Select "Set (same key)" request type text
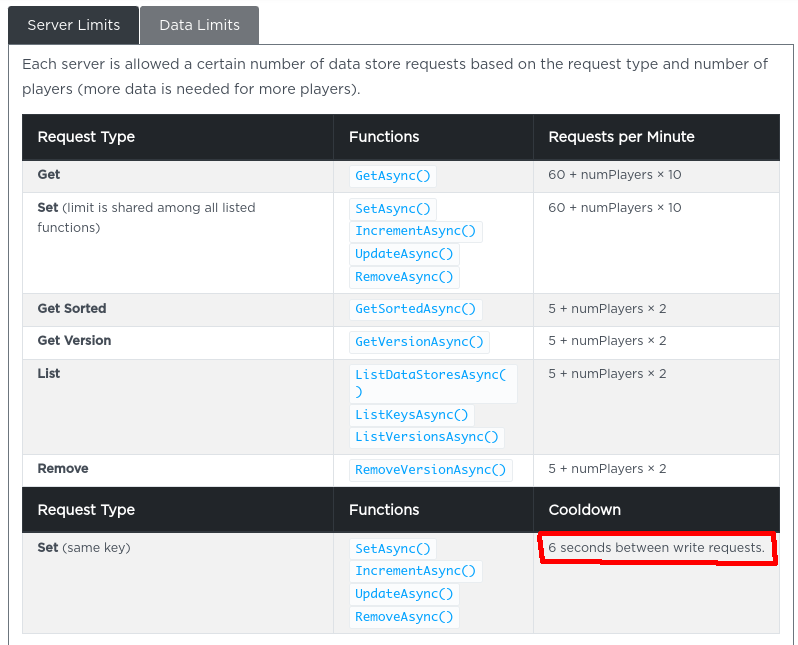Screen dimensions: 798x645 click(84, 548)
